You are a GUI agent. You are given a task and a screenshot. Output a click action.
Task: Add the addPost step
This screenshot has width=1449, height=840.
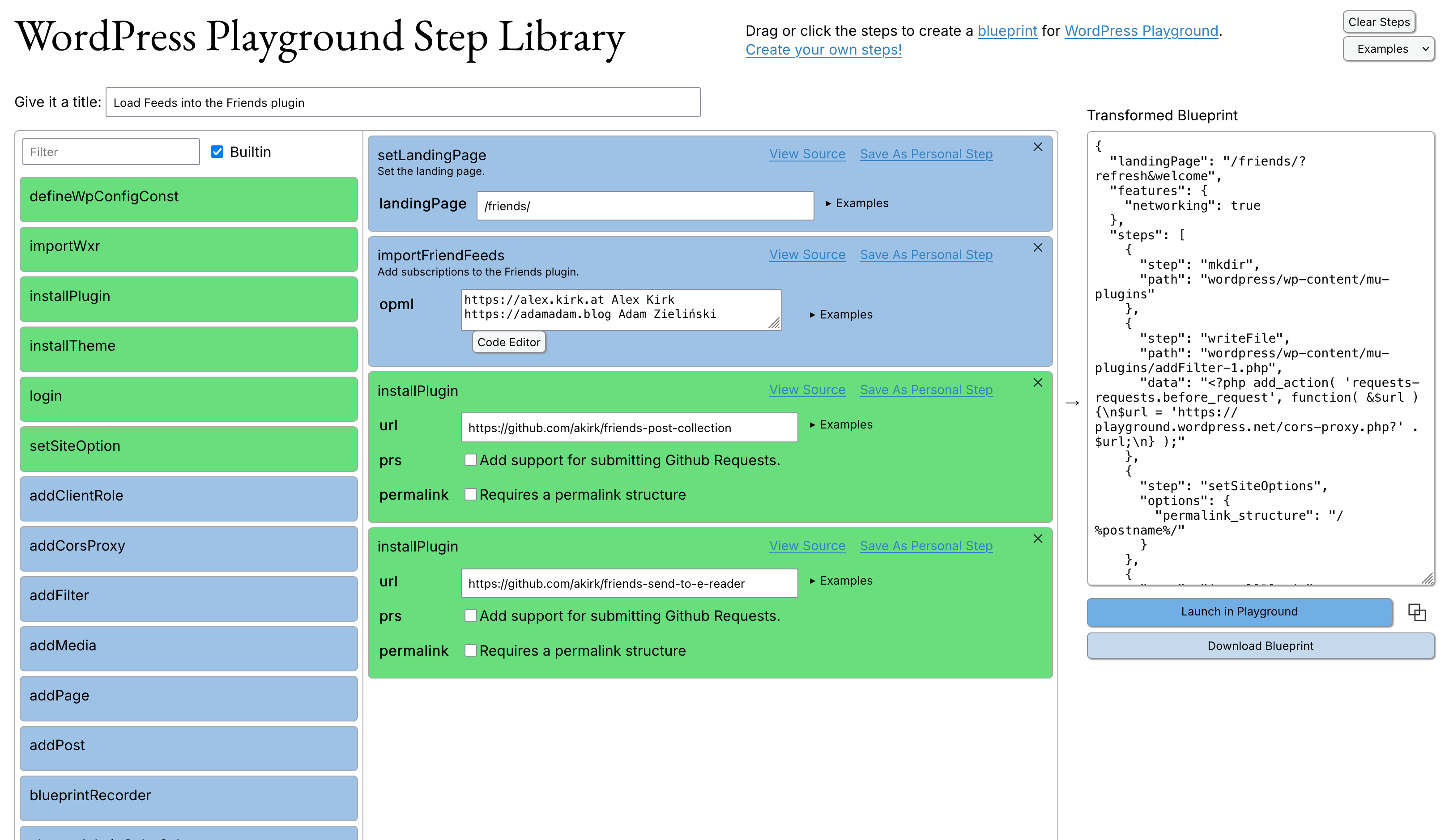pos(188,749)
